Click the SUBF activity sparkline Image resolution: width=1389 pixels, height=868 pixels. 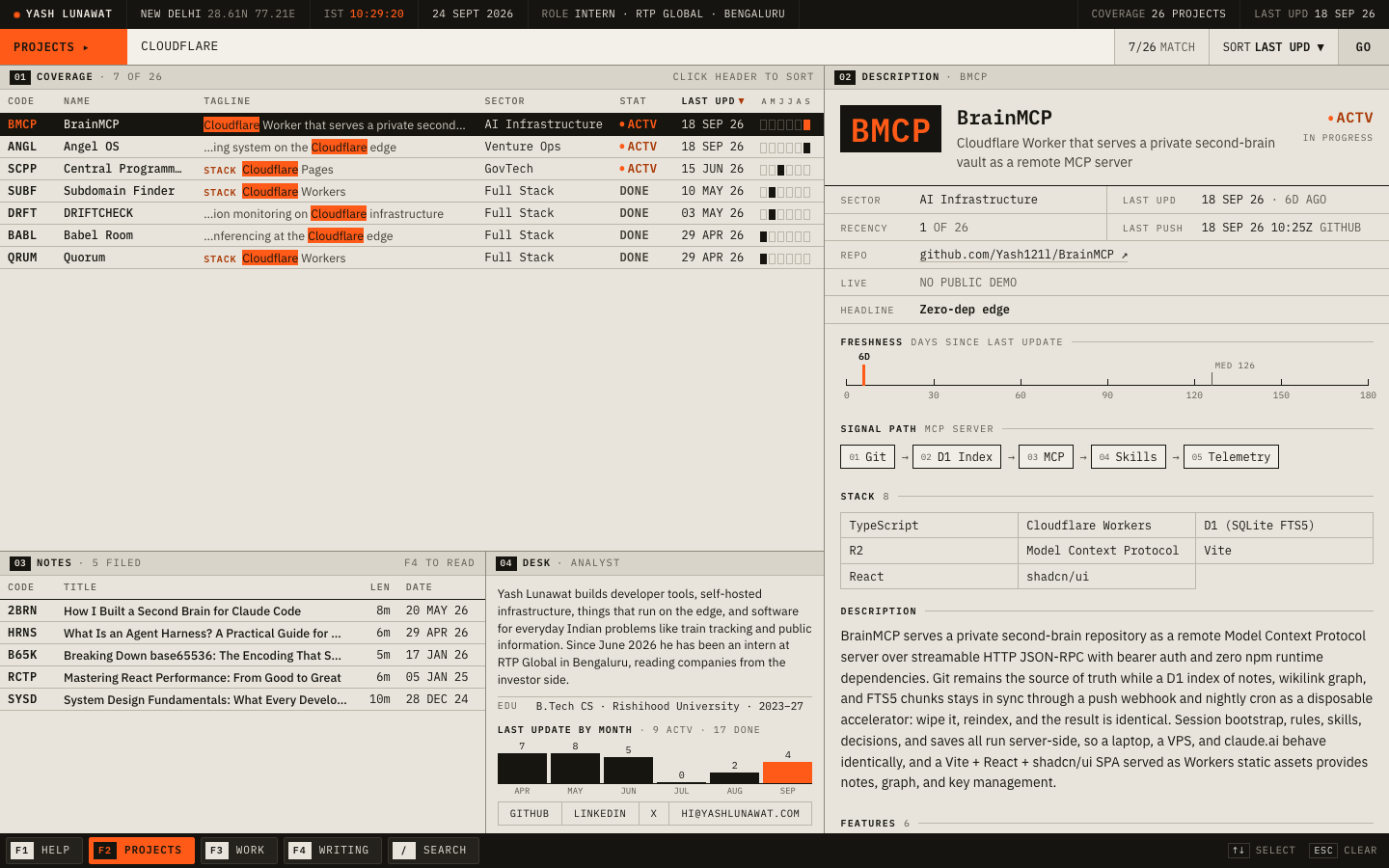point(785,192)
